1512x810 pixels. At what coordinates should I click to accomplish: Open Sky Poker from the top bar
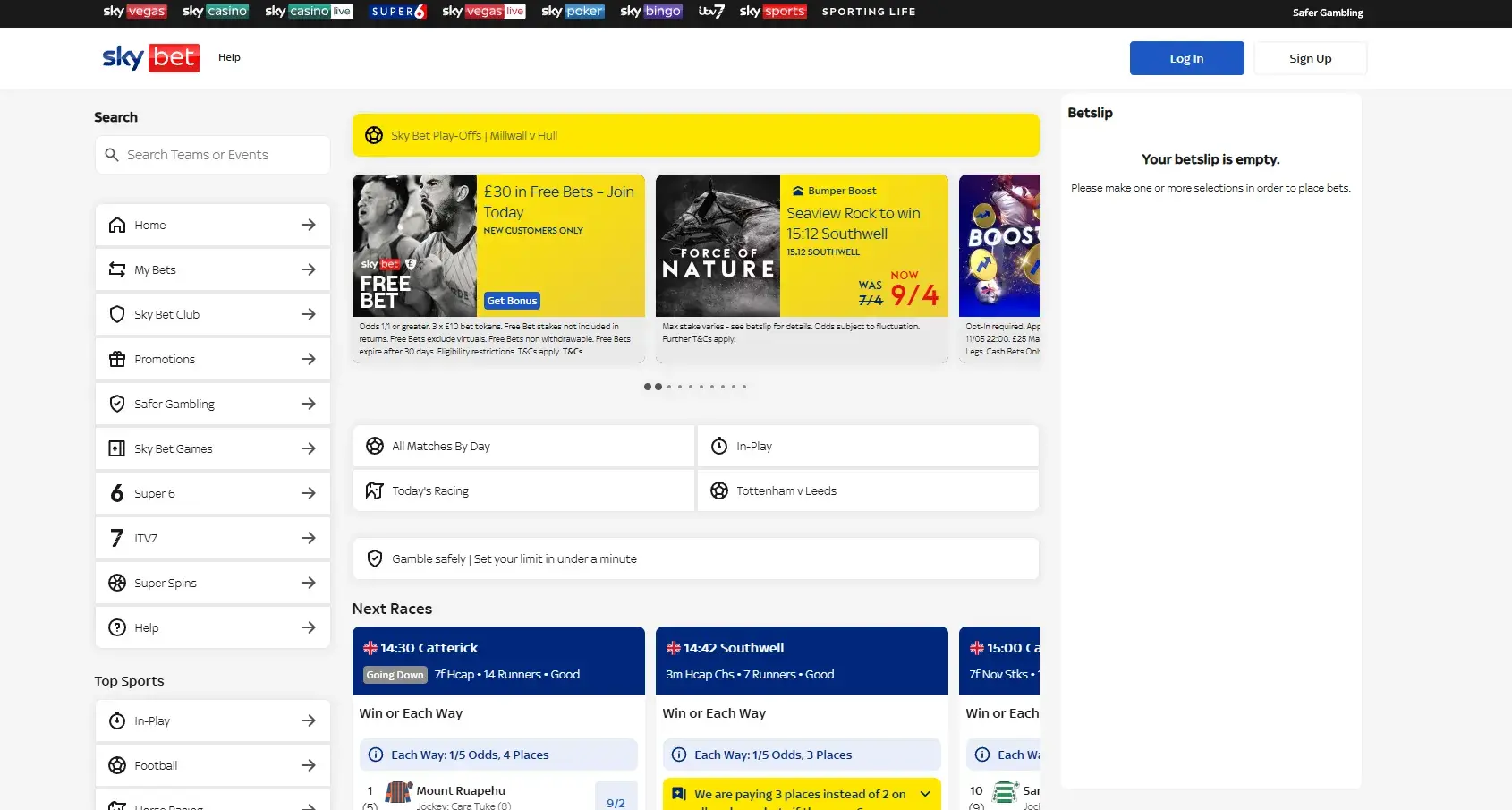[573, 12]
